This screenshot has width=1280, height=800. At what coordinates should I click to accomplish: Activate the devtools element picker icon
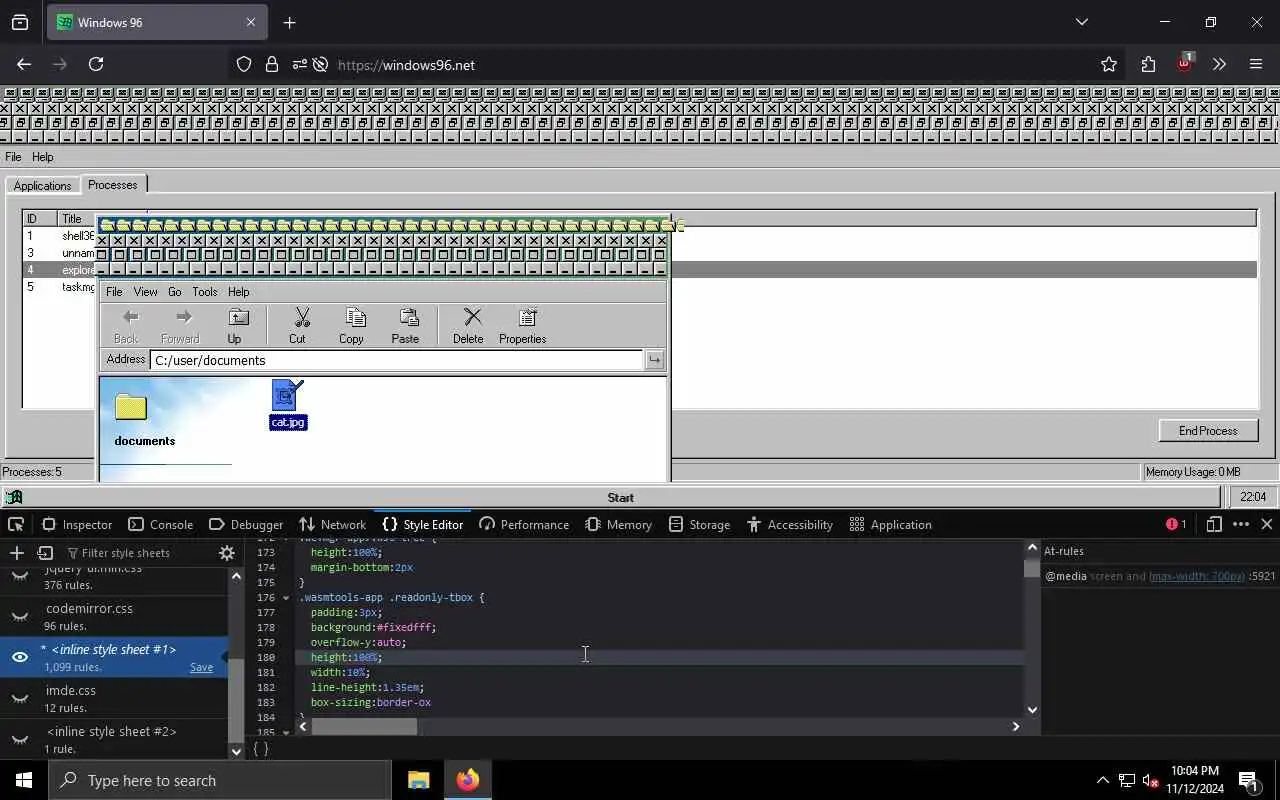[16, 524]
